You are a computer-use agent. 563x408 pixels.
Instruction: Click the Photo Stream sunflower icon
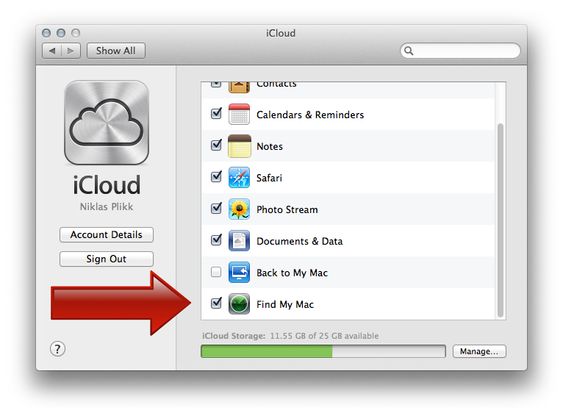coord(239,209)
